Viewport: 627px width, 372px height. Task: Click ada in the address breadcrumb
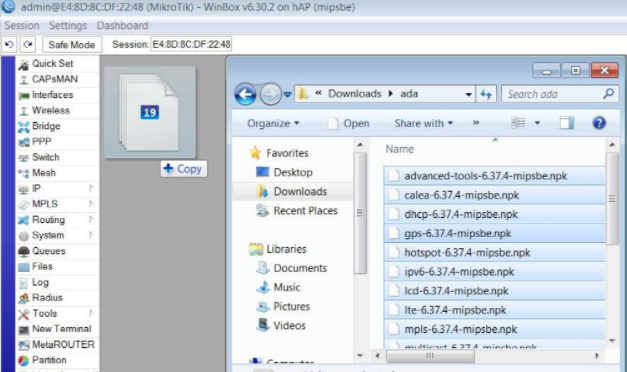409,94
